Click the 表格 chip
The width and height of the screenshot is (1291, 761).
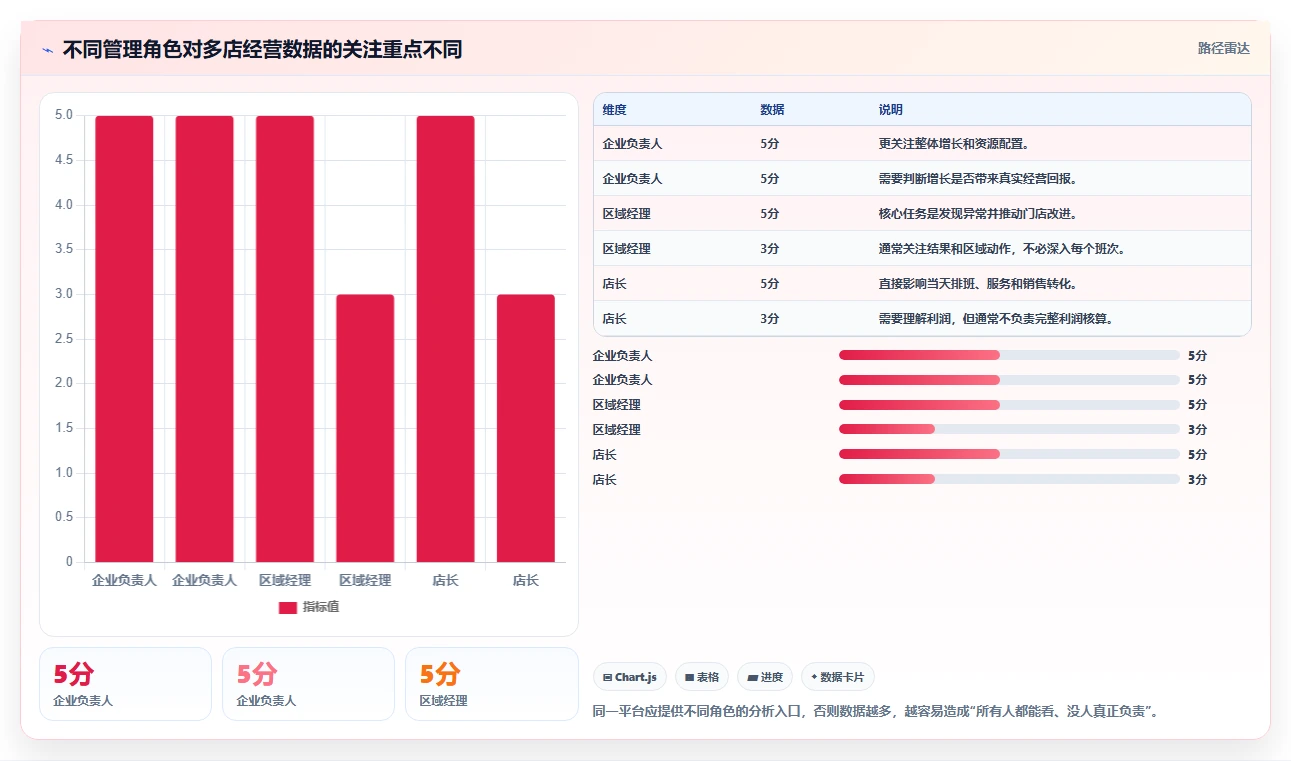(702, 677)
